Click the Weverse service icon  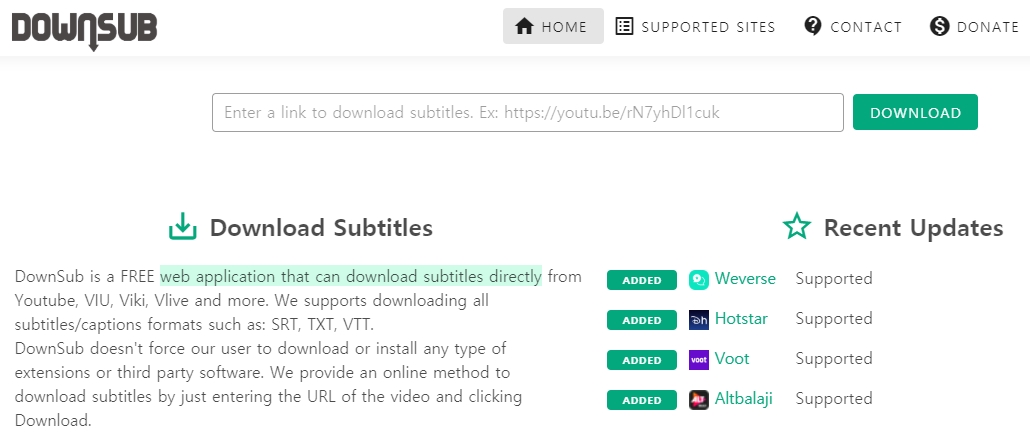pos(699,280)
